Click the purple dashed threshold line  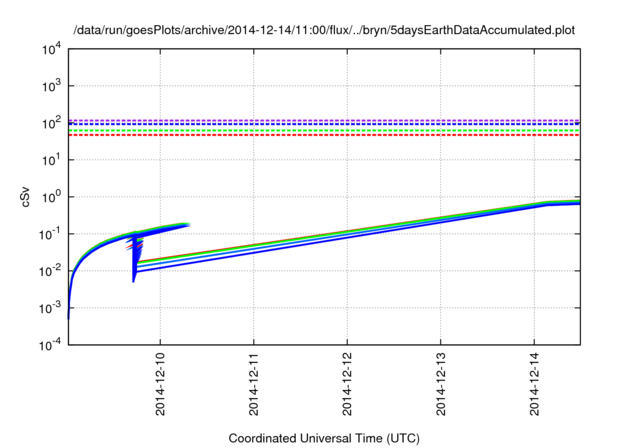click(x=324, y=120)
